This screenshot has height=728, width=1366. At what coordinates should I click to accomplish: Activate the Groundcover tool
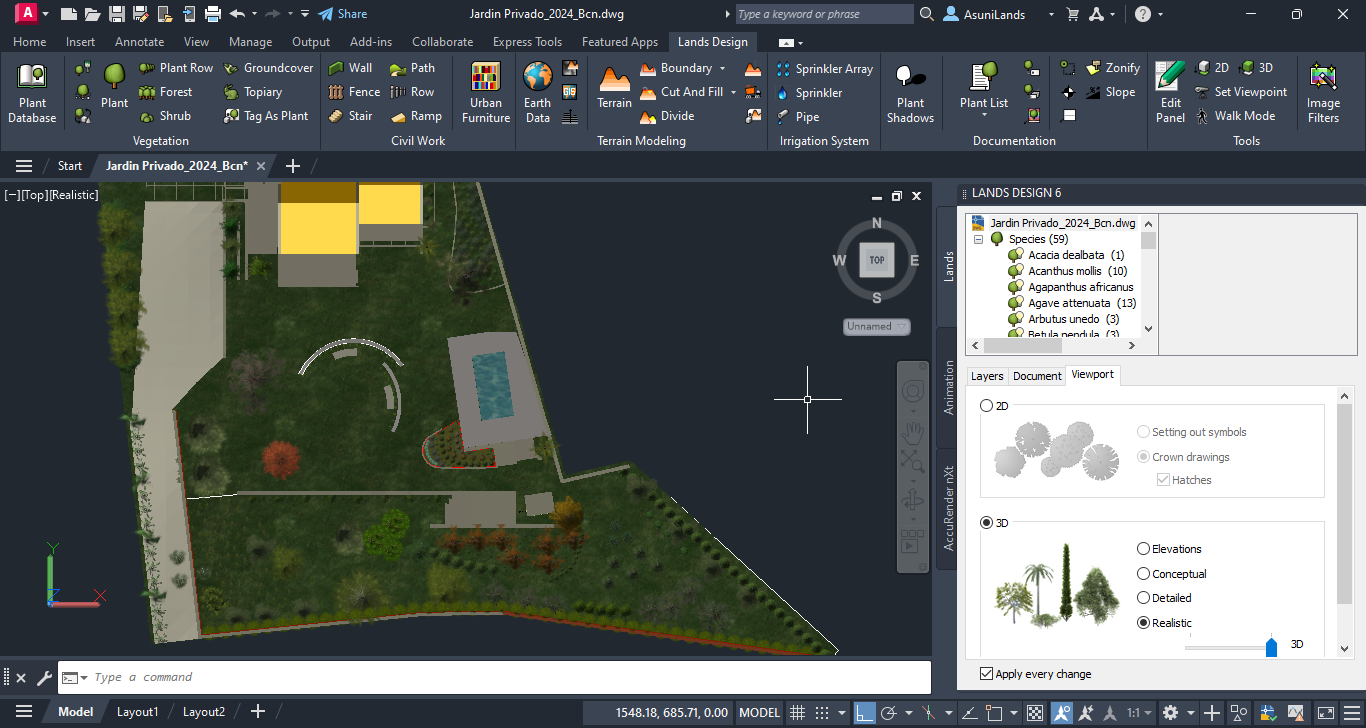coord(268,68)
